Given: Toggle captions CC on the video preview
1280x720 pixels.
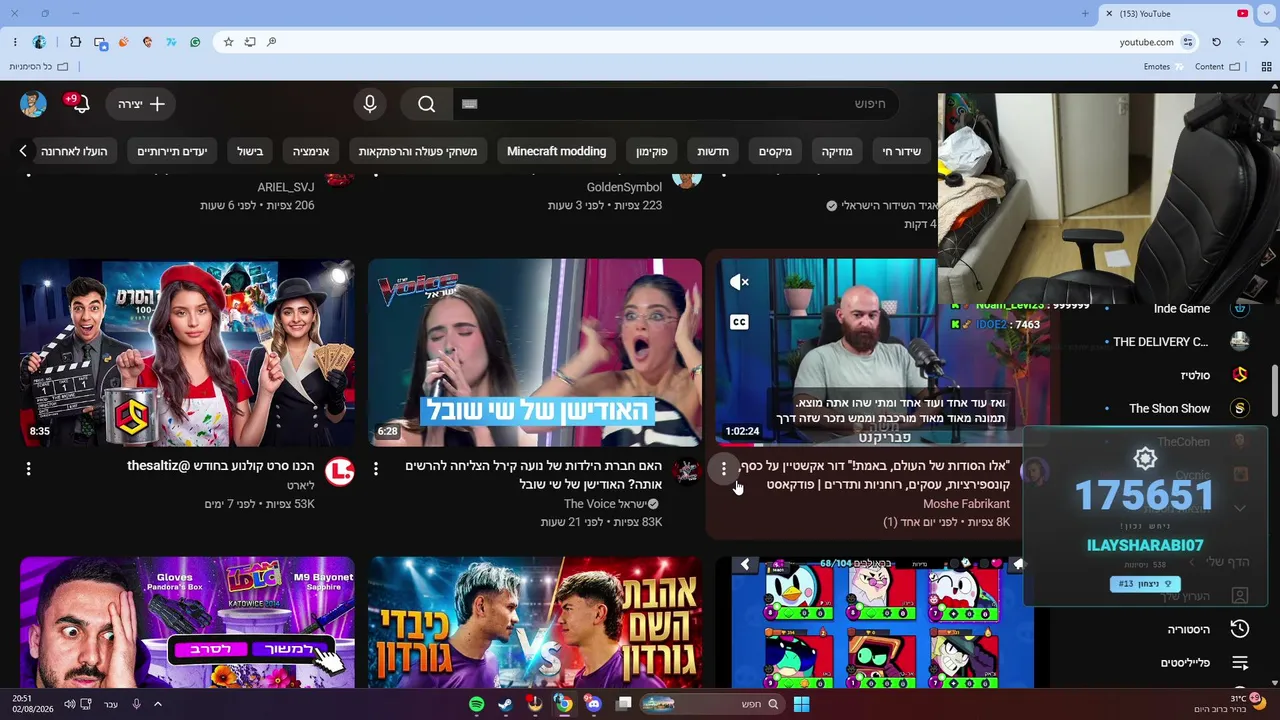Looking at the screenshot, I should [x=739, y=322].
